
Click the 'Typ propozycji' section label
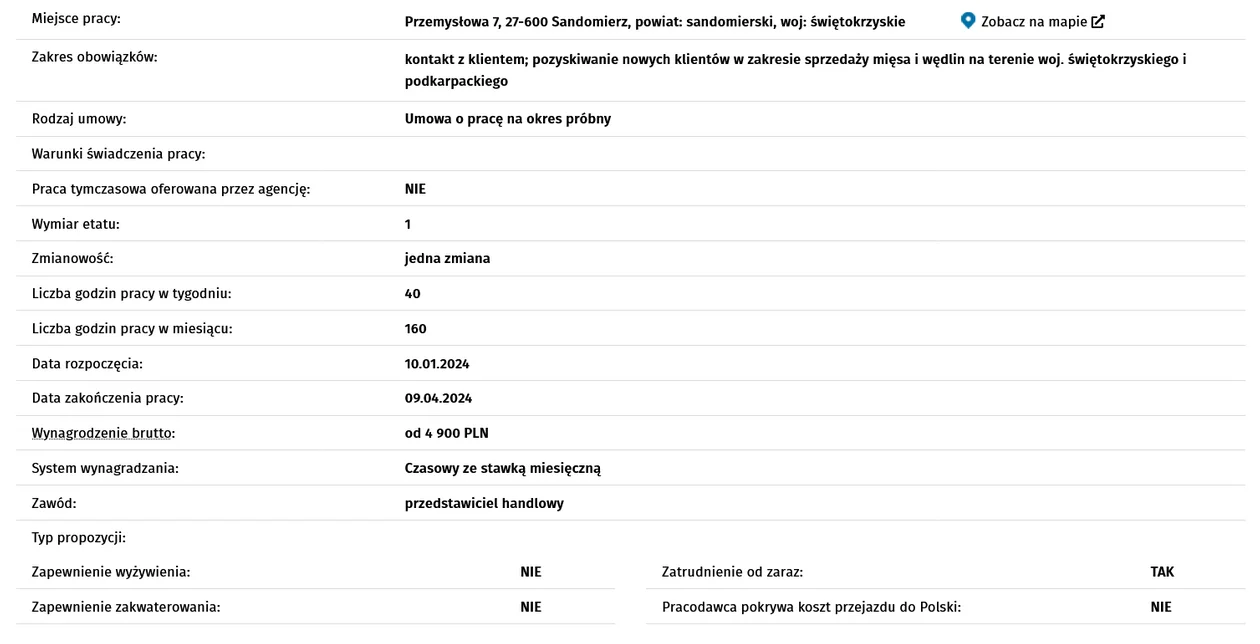79,538
